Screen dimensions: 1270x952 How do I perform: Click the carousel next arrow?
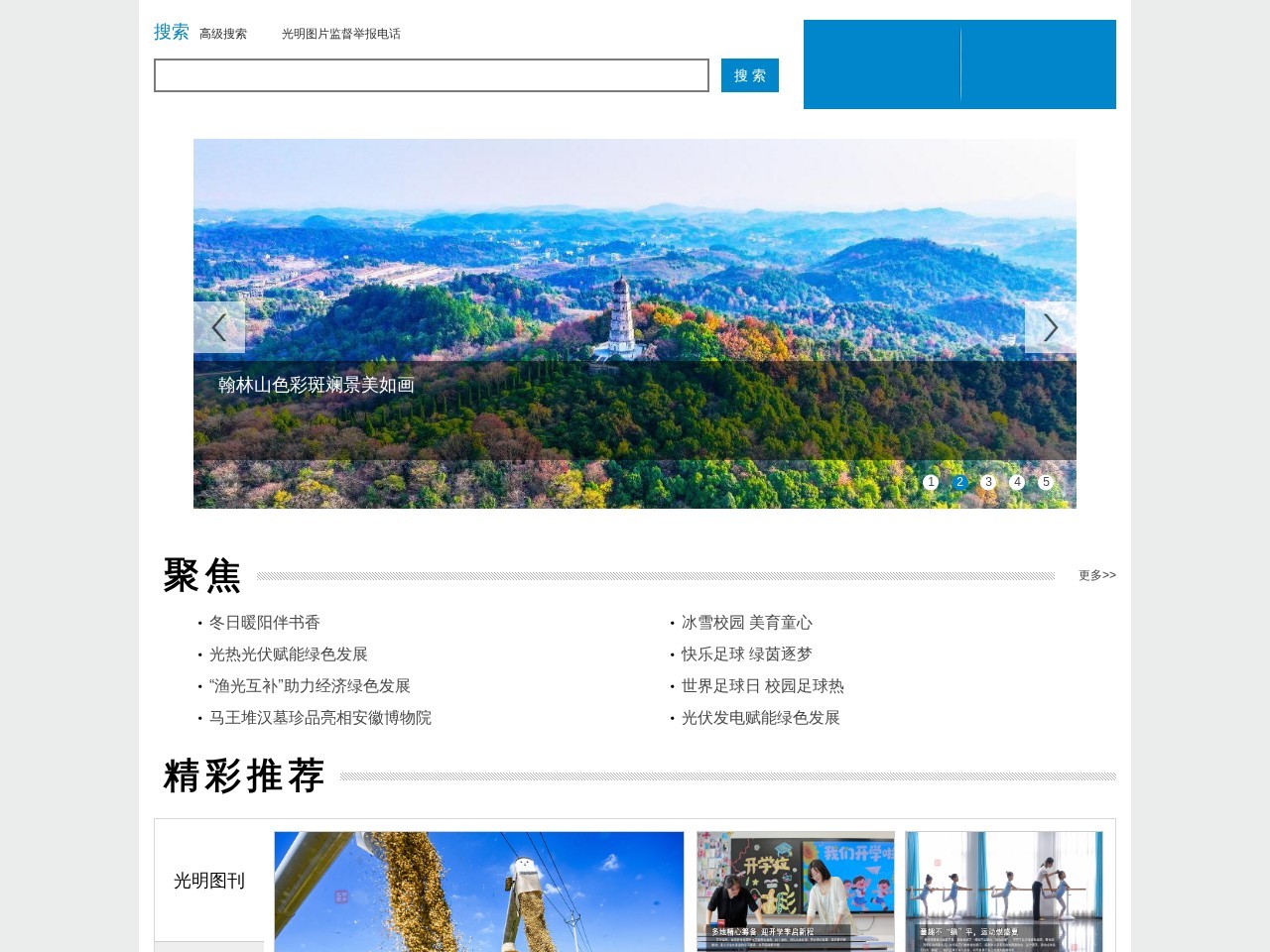[x=1050, y=326]
